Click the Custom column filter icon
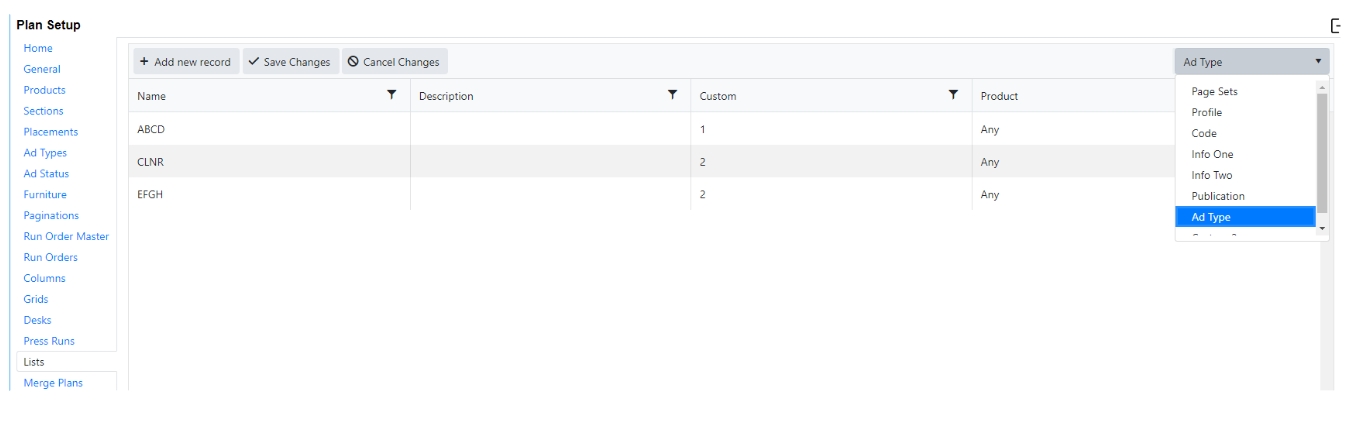 pyautogui.click(x=954, y=95)
